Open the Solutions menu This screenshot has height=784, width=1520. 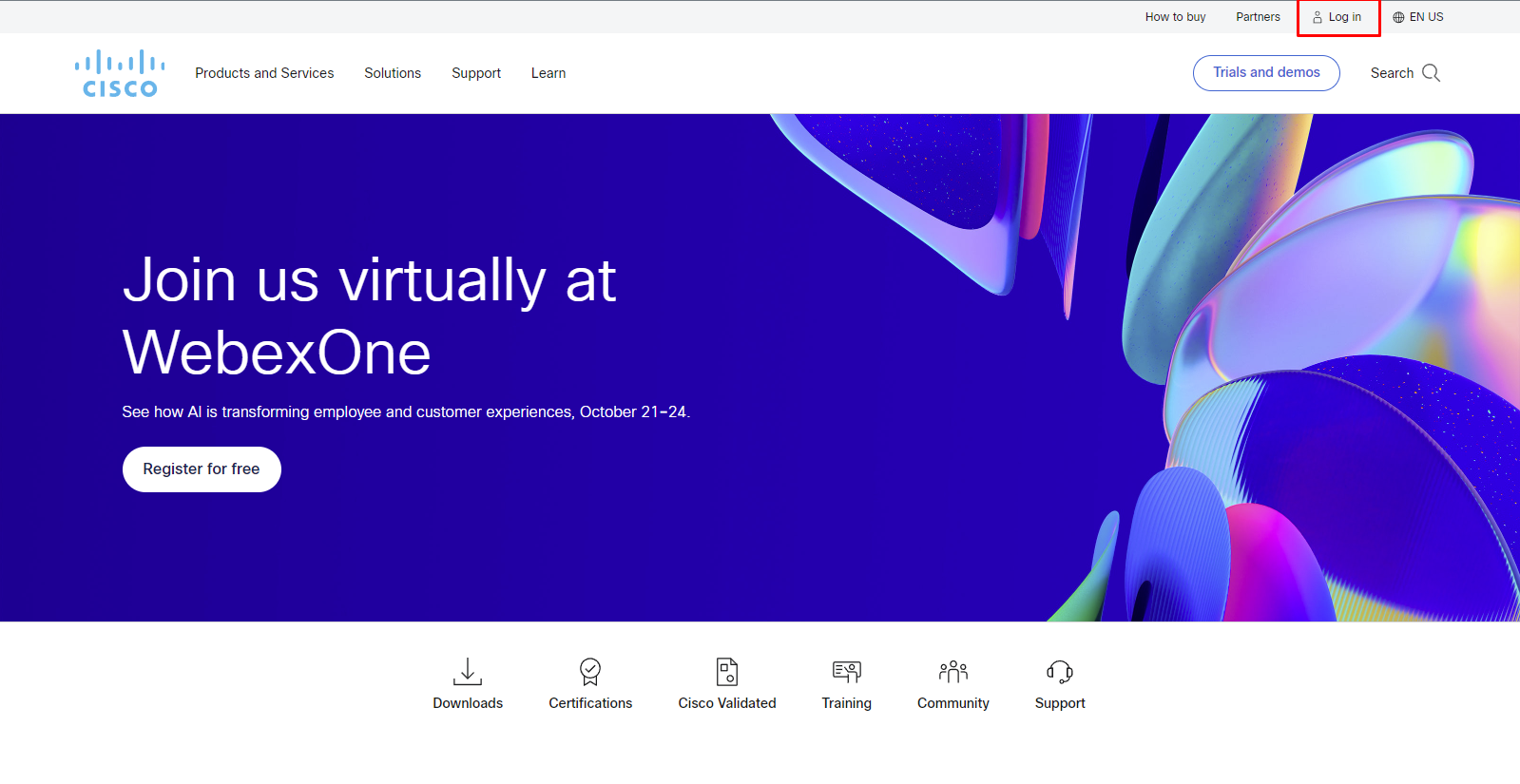[x=393, y=73]
